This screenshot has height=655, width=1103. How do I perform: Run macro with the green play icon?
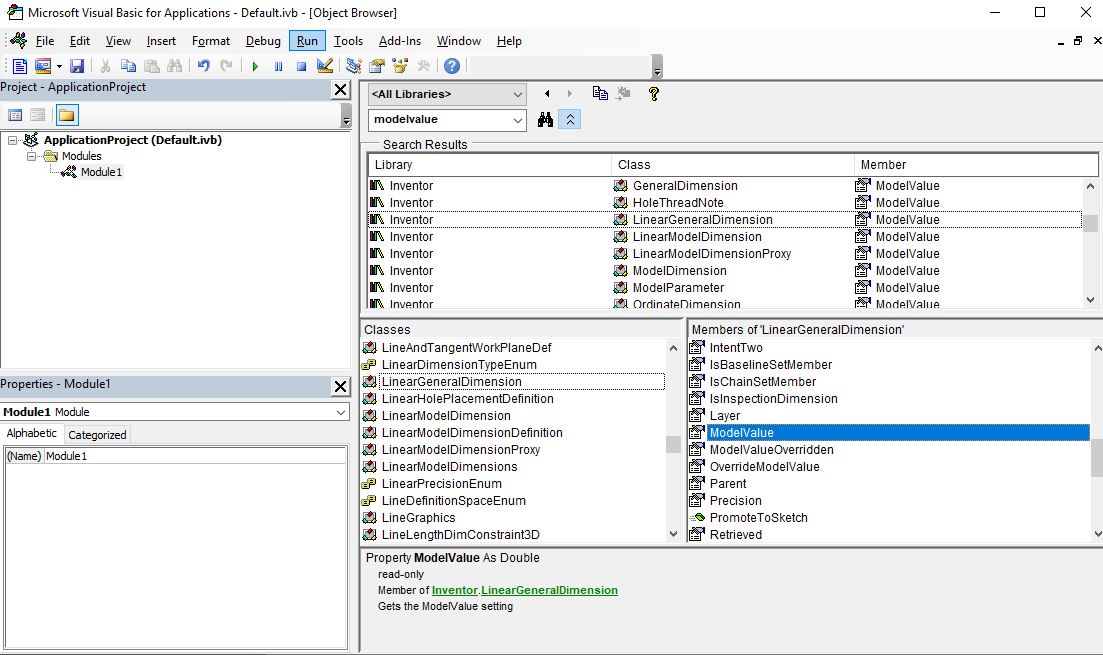(x=255, y=66)
